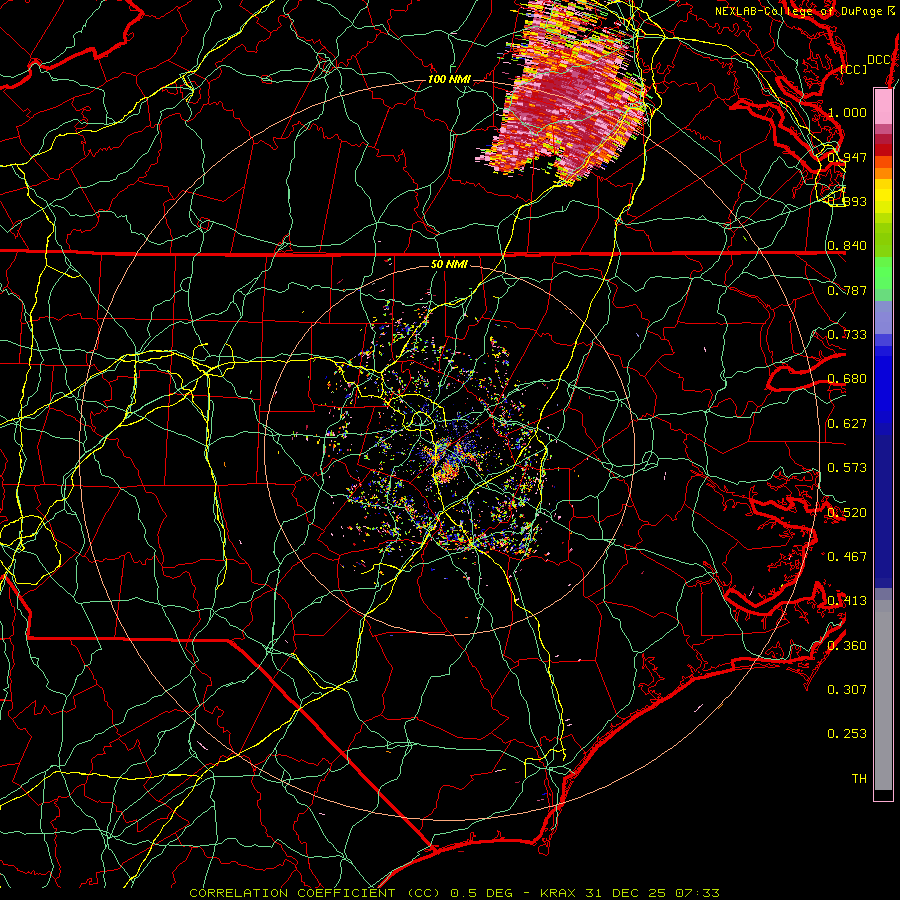
Task: Click the 0.787 legend value
Action: point(847,290)
